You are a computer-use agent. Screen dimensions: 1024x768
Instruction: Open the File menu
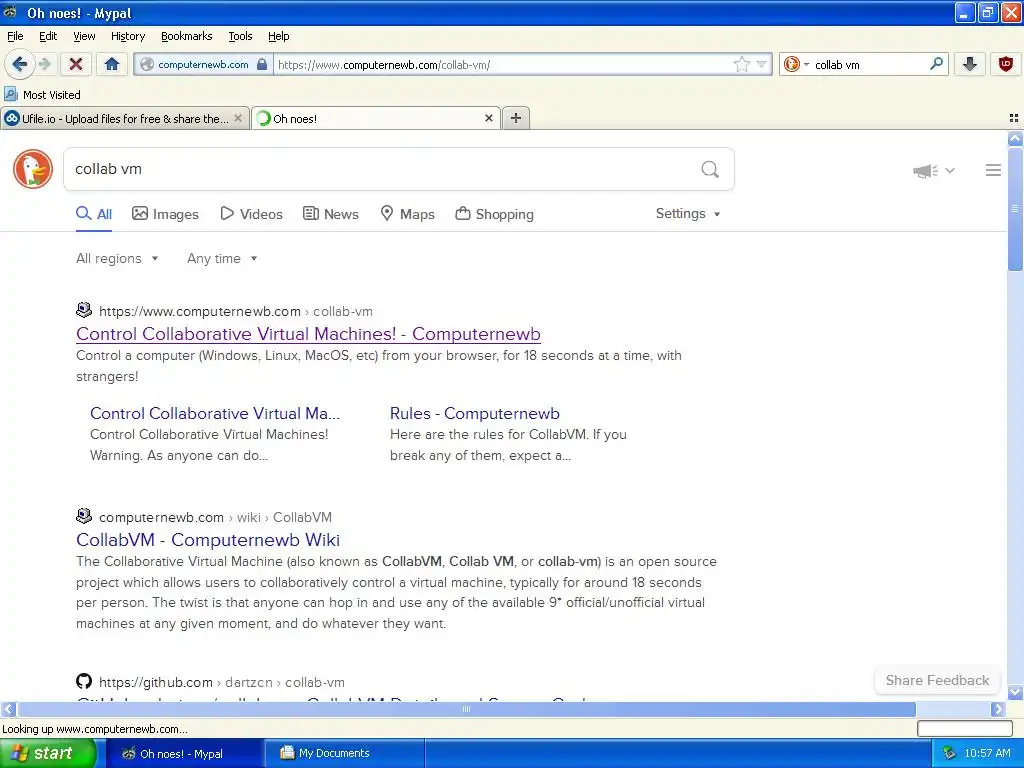coord(15,36)
